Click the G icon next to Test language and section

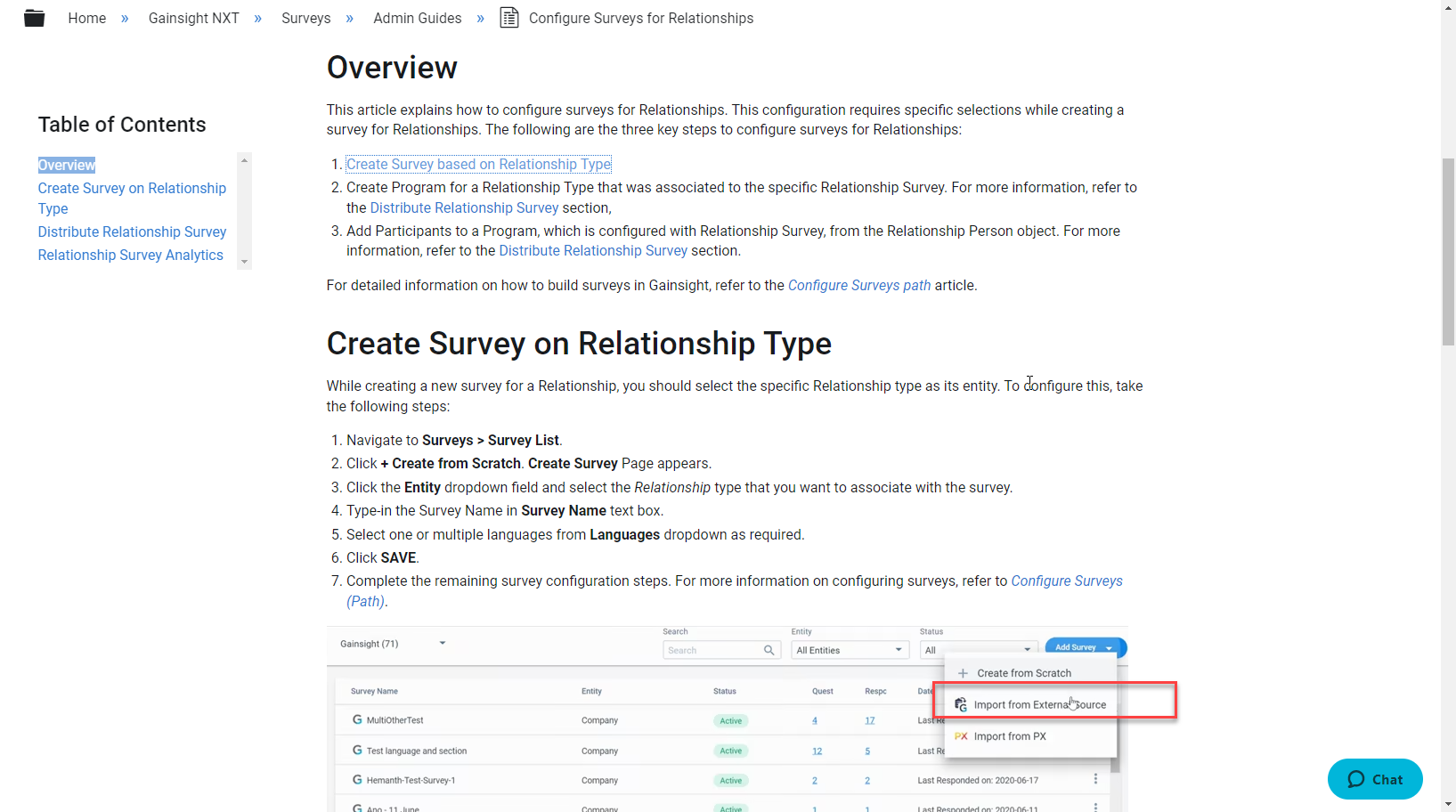coord(357,750)
